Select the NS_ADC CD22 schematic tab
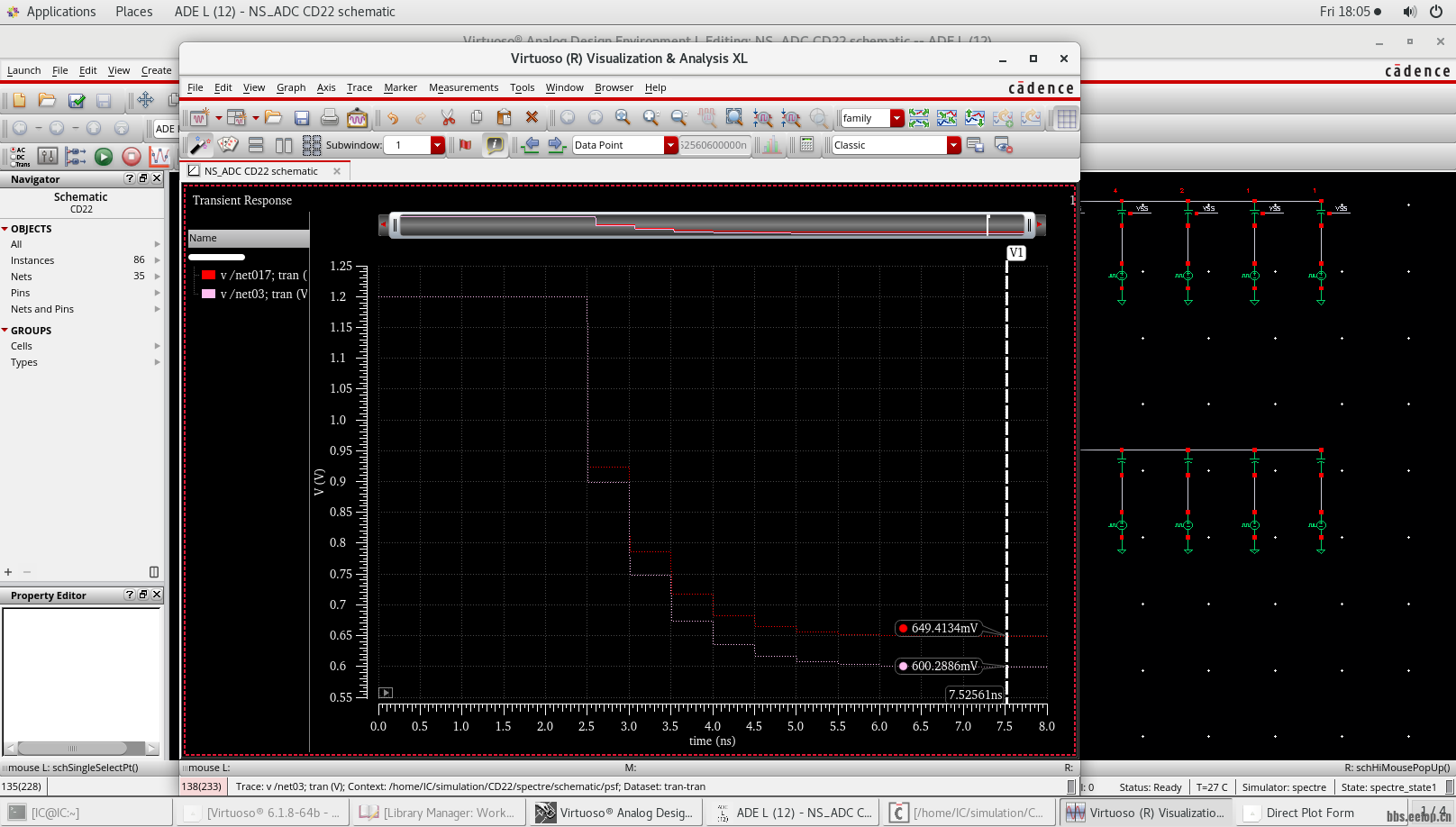Screen dimensions: 1456x827 [260, 171]
